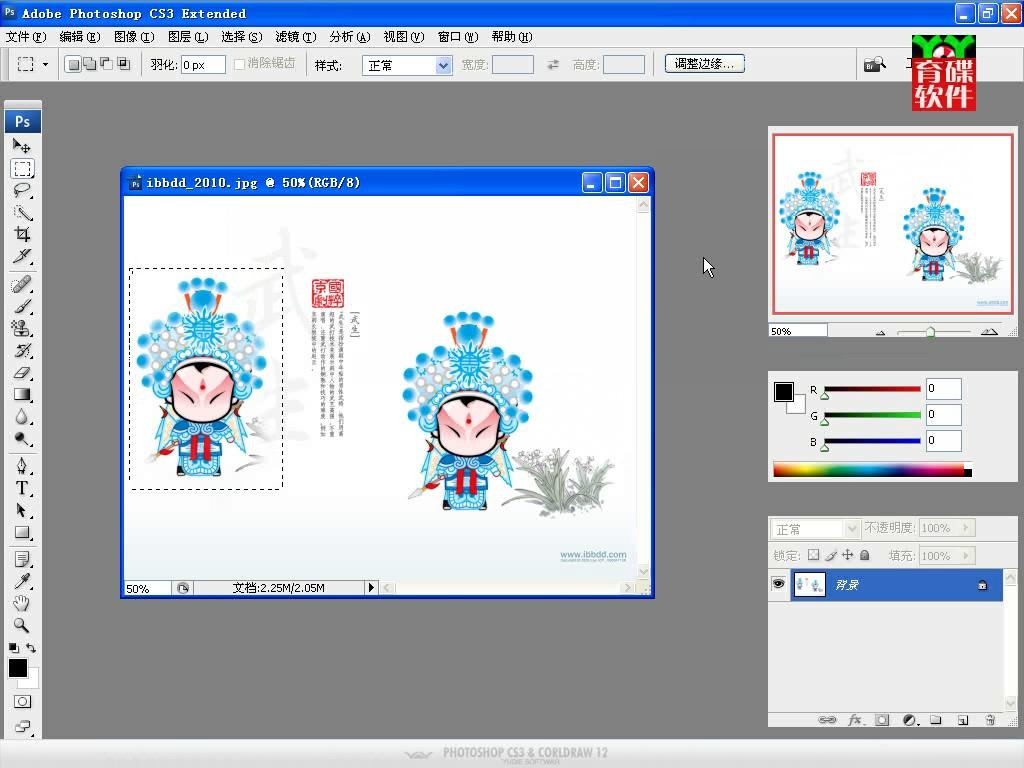Select the Blur tool

point(22,417)
